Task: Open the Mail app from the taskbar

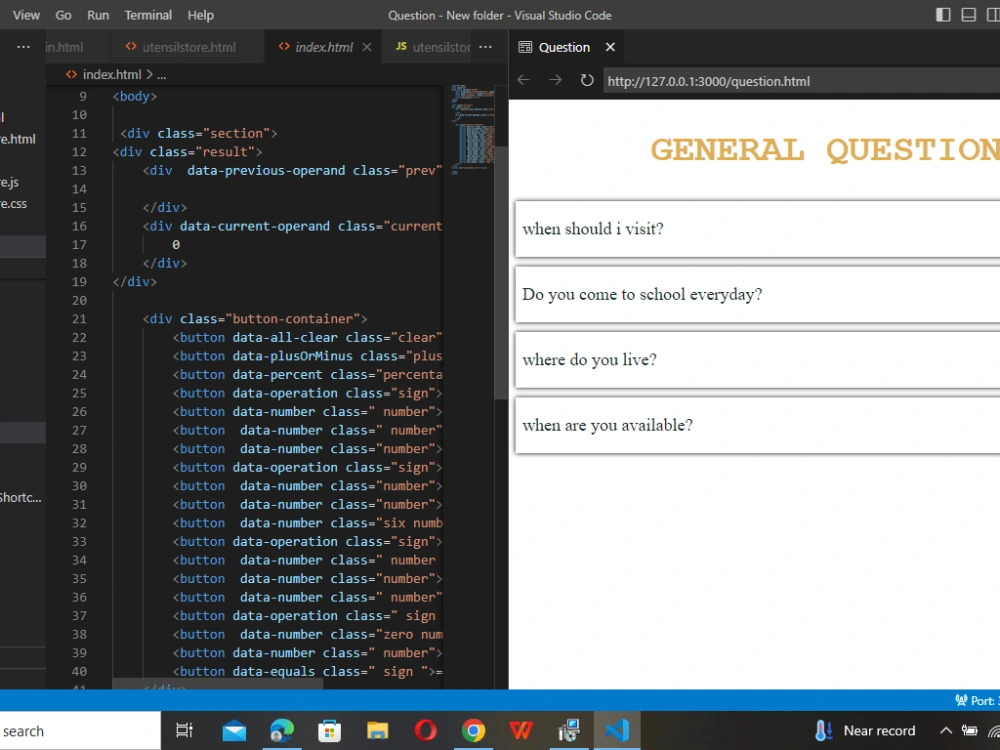Action: 234,731
